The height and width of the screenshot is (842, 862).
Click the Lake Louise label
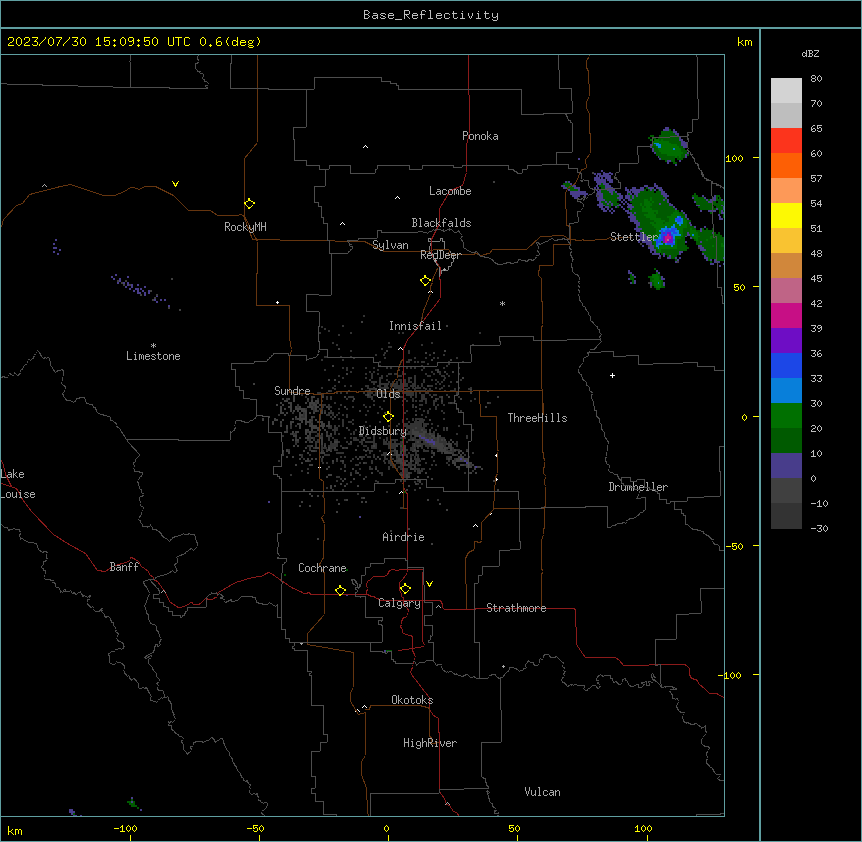(18, 484)
